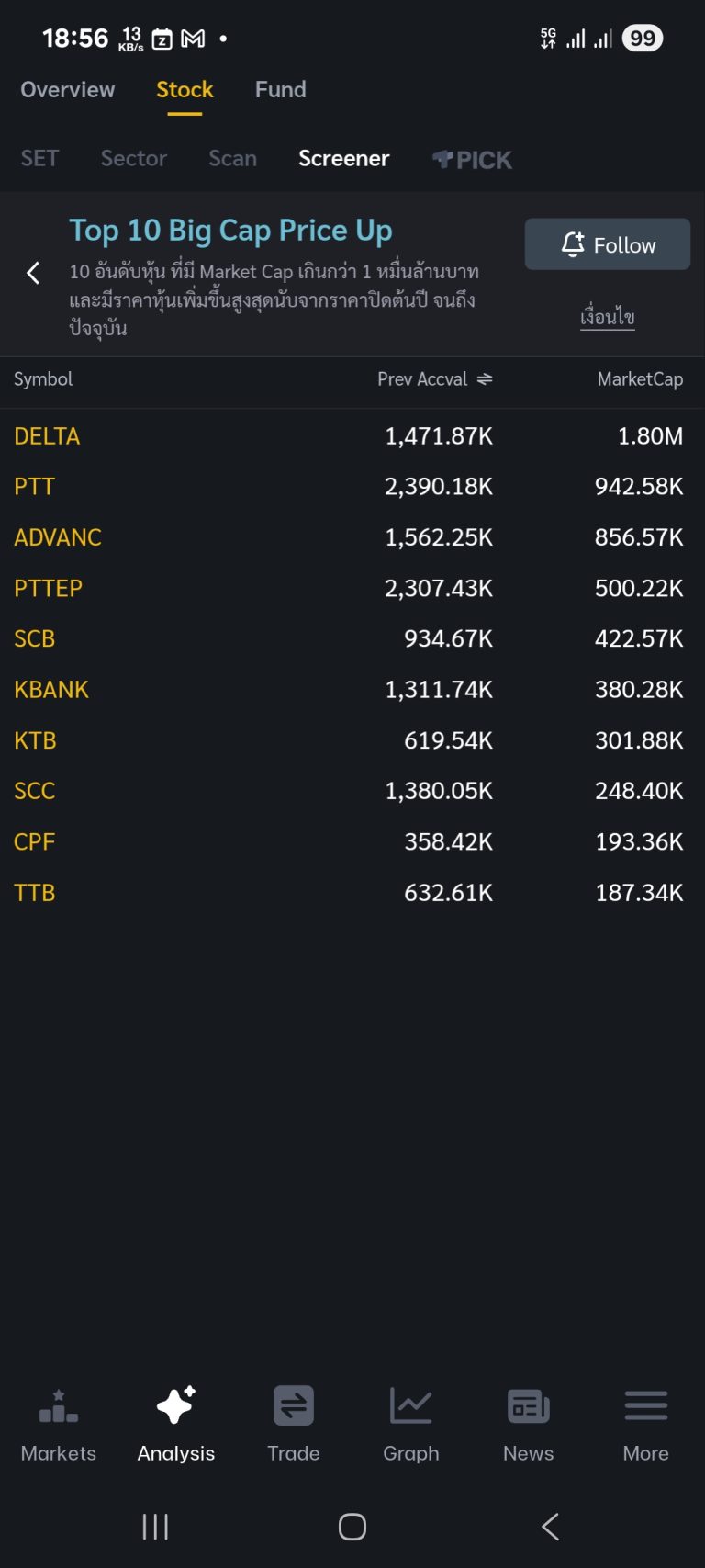The image size is (705, 1568).
Task: Follow the Top 10 Big Cap screener
Action: 607,244
